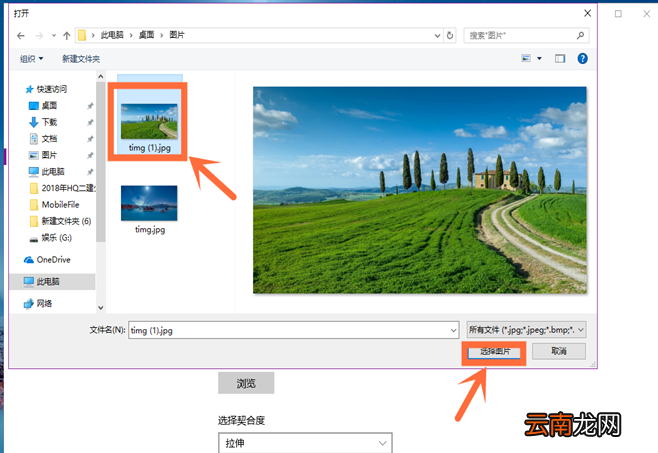Select timg (1).jpg thumbnail
Image resolution: width=658 pixels, height=453 pixels.
click(x=149, y=122)
